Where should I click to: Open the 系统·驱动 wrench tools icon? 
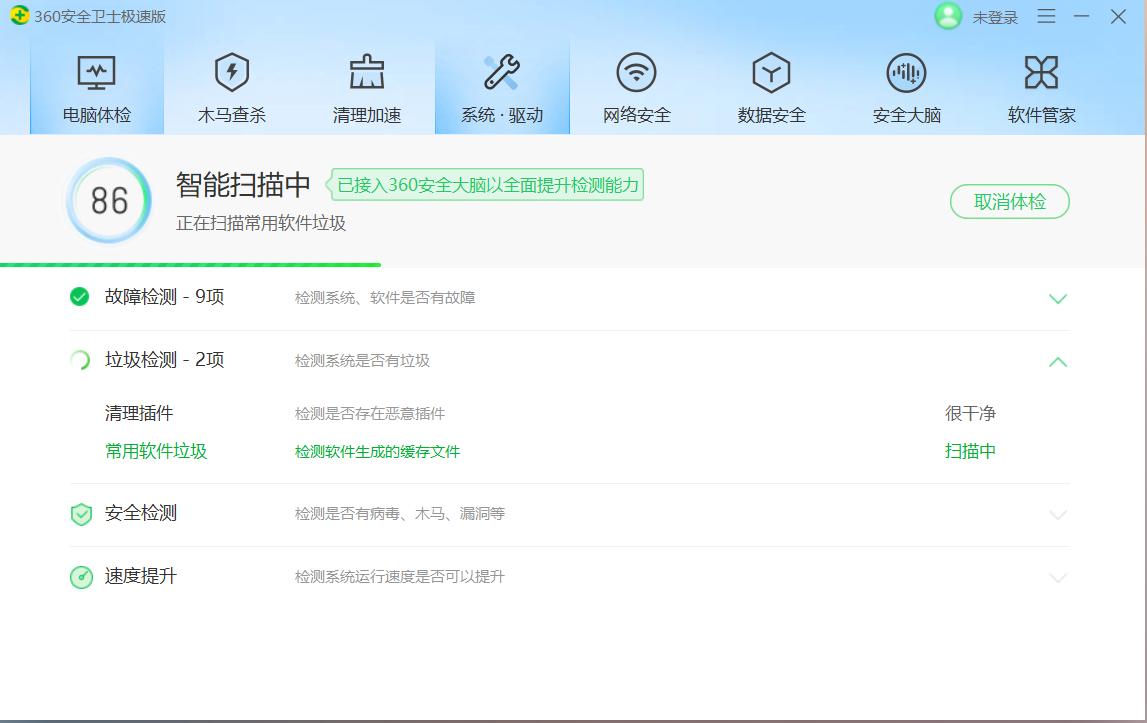tap(502, 72)
